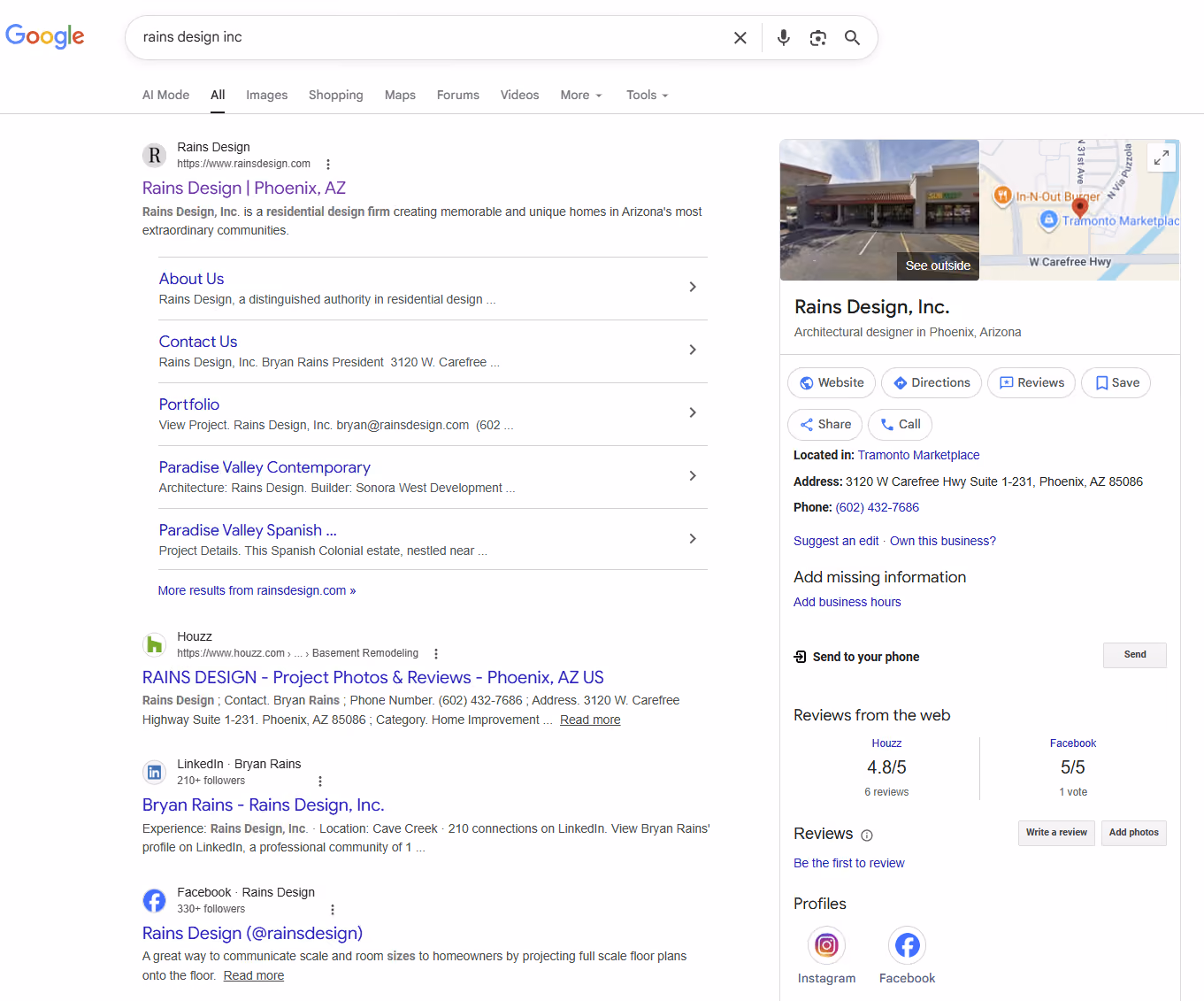Open the Houzz RAINS DESIGN result
This screenshot has height=1001, width=1204.
pos(373,677)
